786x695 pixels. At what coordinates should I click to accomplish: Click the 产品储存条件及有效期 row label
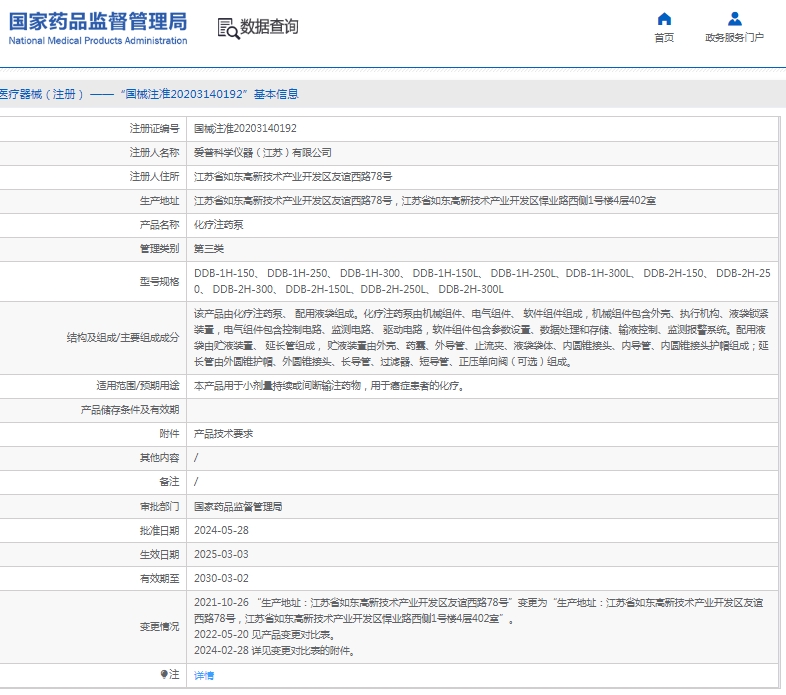[130, 410]
